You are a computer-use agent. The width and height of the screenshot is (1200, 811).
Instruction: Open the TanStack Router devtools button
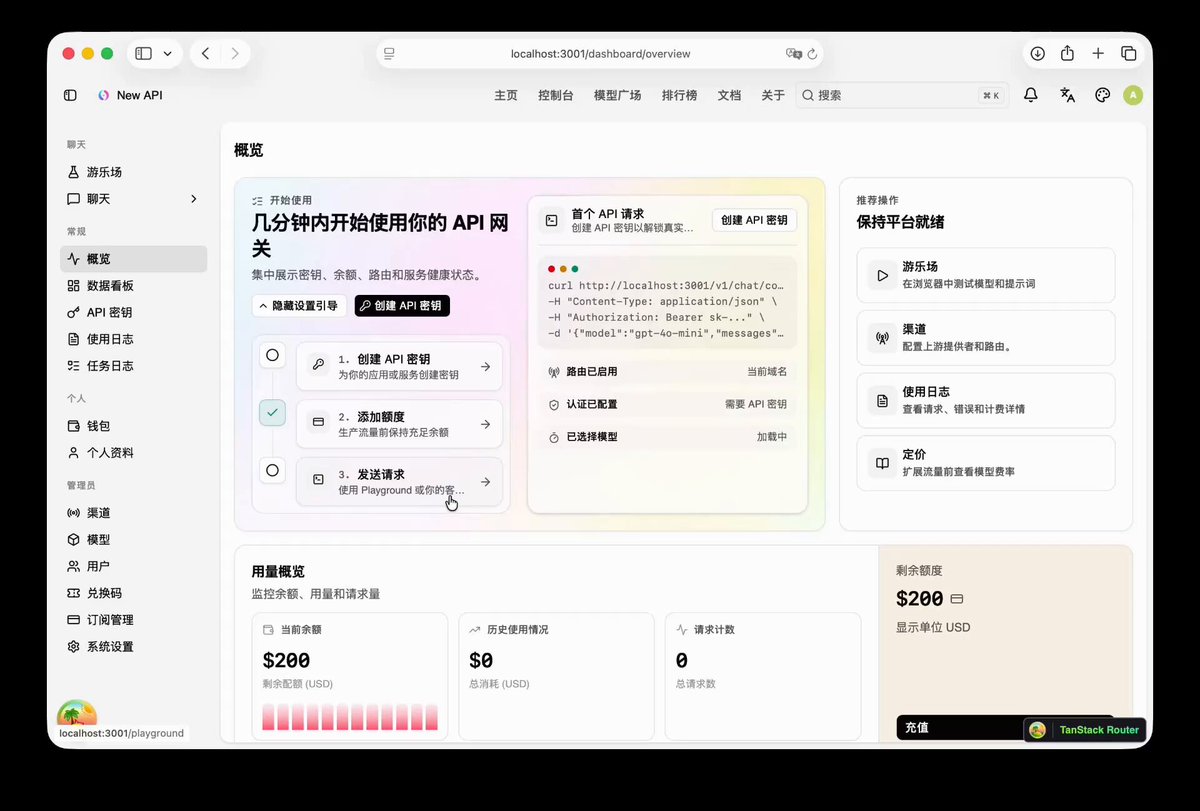tap(1085, 730)
